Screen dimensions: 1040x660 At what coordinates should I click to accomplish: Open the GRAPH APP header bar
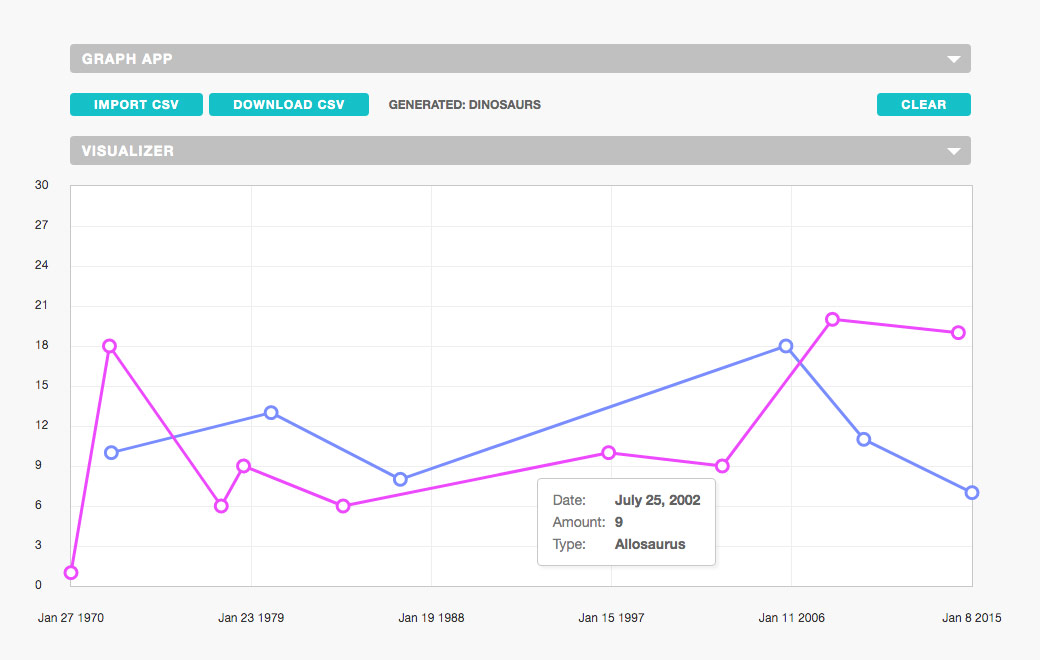(x=520, y=58)
